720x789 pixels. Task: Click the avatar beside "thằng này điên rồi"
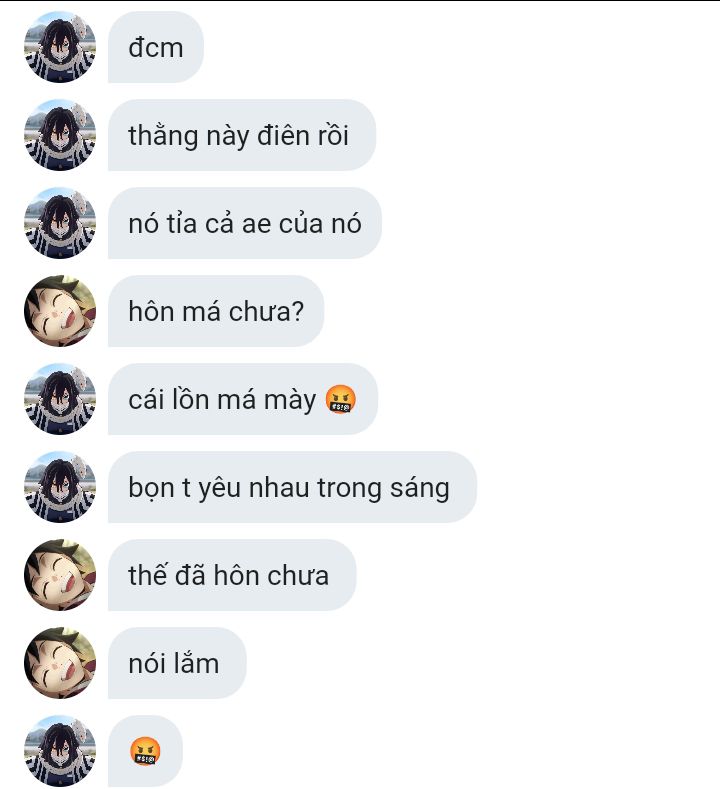click(x=60, y=135)
